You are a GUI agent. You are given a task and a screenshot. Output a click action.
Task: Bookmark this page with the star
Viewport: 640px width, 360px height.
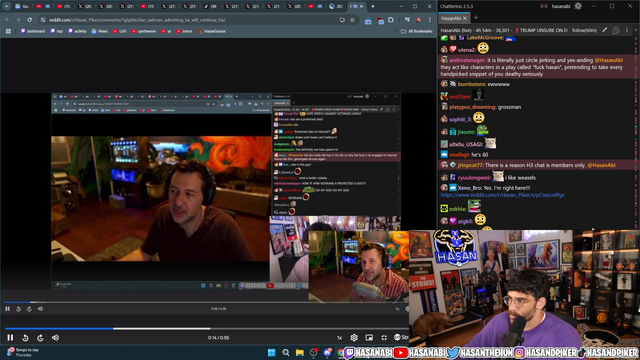(x=352, y=20)
